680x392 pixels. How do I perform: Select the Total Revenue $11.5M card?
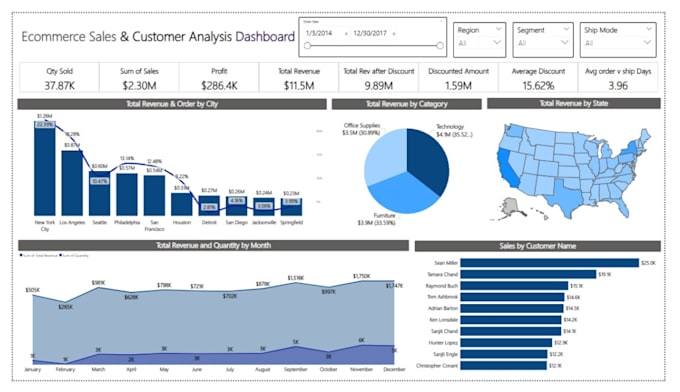[x=299, y=78]
